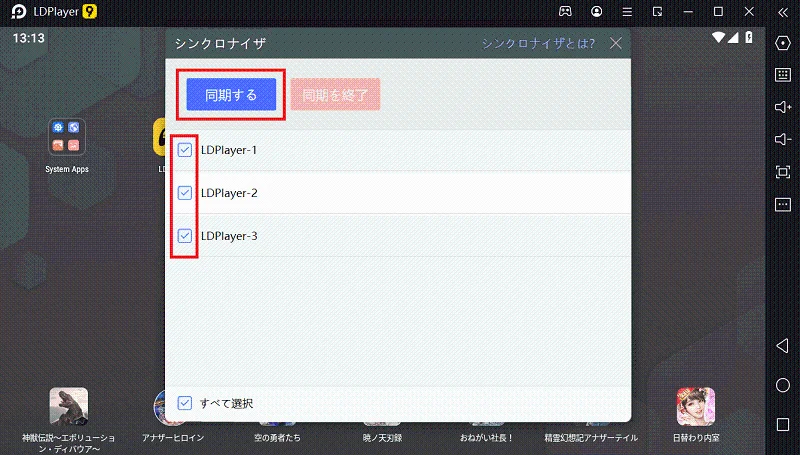Open the user account icon
The image size is (800, 455).
pyautogui.click(x=596, y=11)
